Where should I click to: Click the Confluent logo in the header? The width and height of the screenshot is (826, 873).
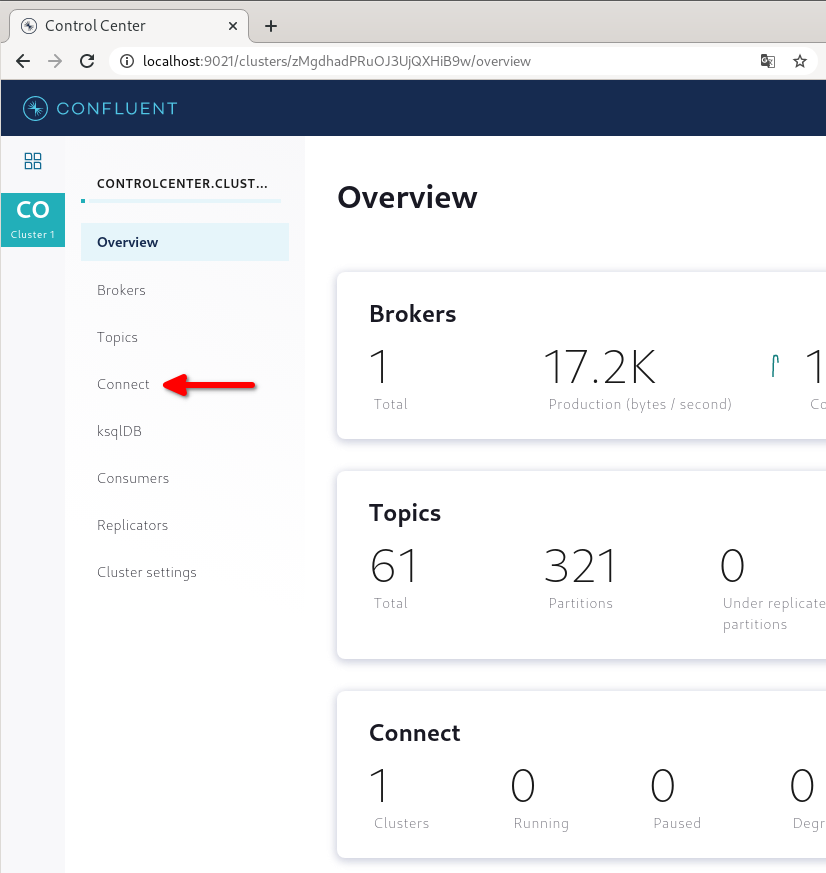point(100,108)
